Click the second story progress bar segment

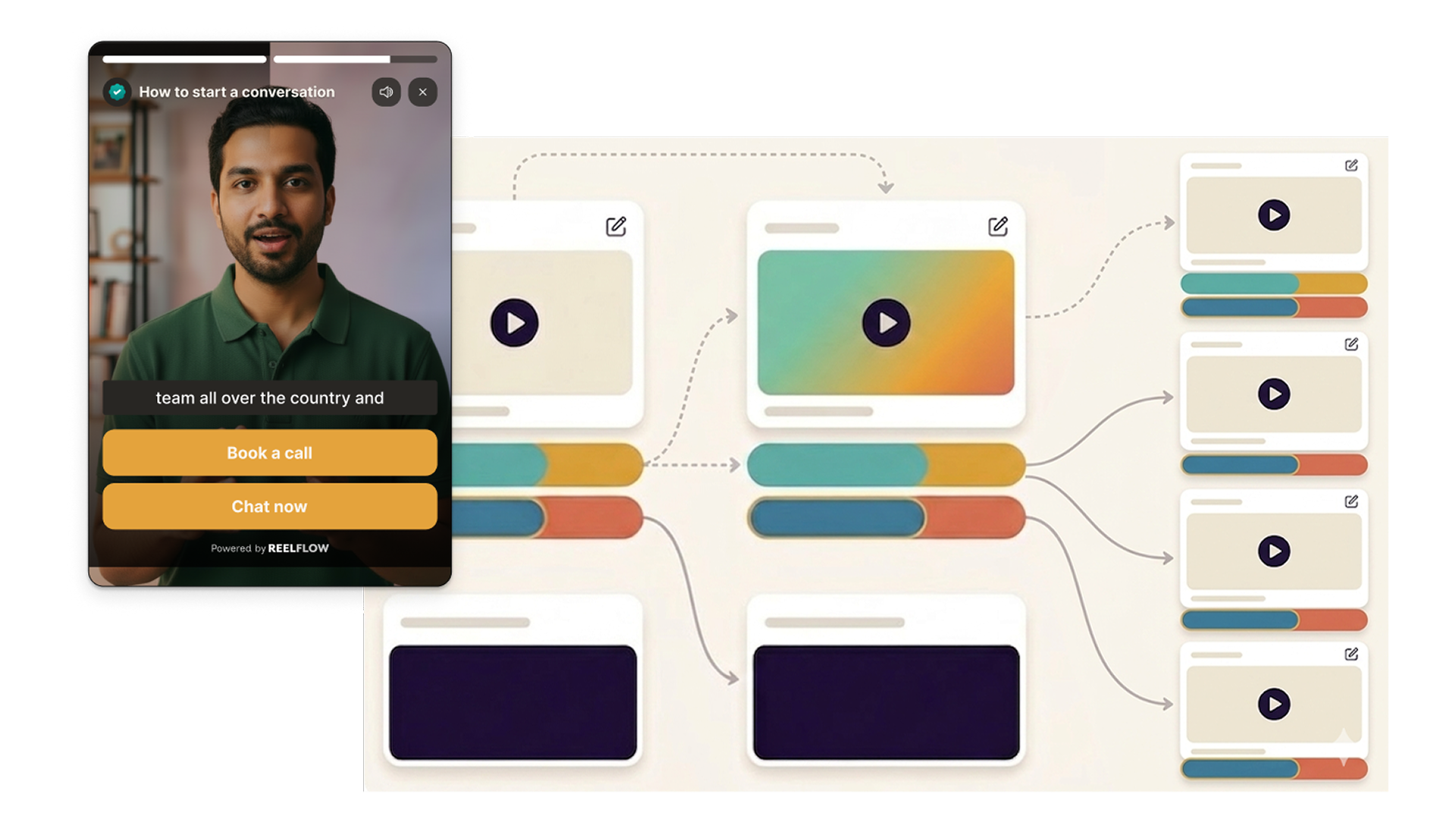click(355, 59)
